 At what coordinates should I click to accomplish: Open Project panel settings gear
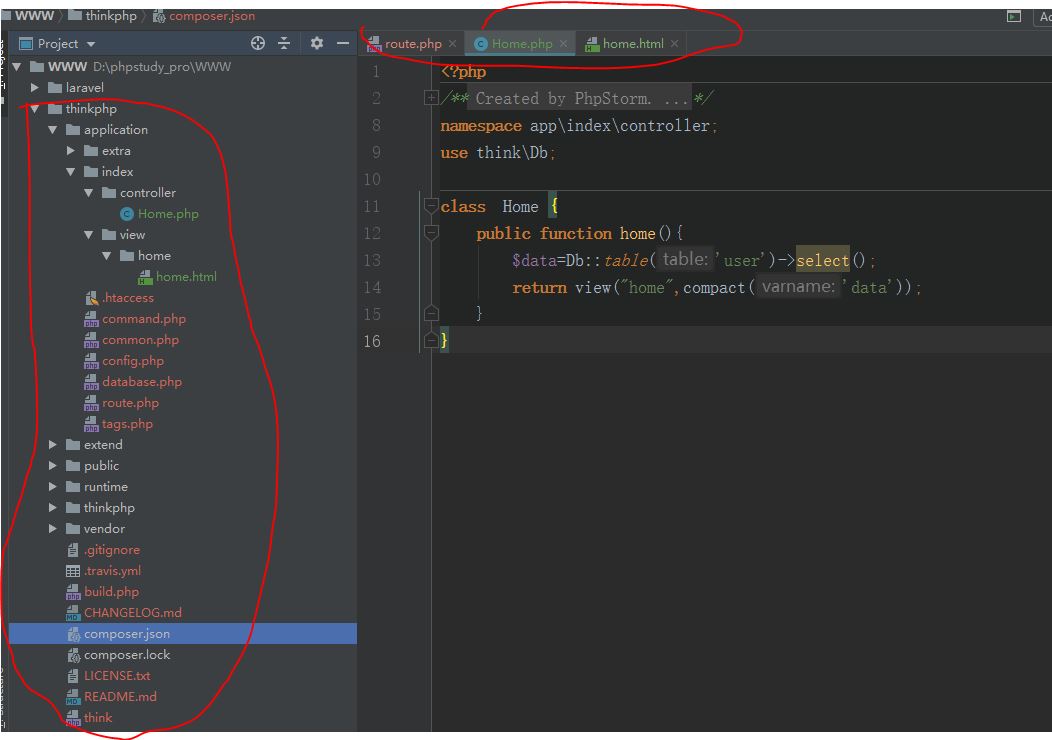[x=317, y=44]
